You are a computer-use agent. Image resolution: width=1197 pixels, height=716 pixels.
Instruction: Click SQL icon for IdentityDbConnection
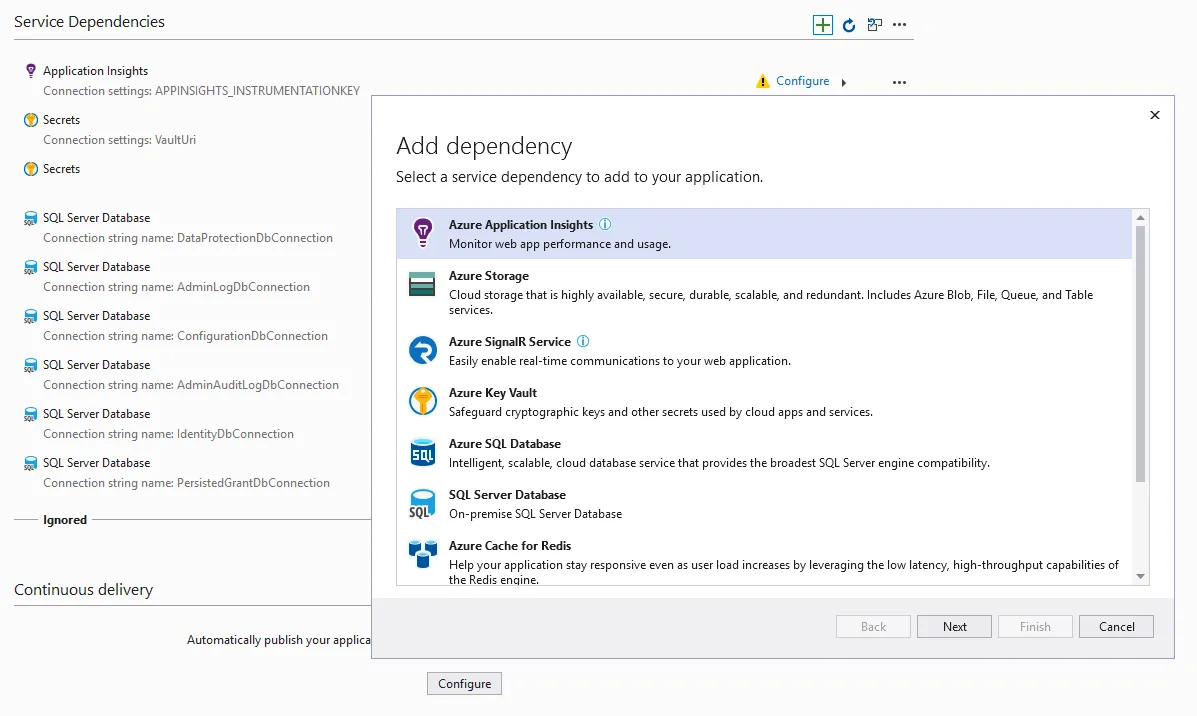[31, 414]
